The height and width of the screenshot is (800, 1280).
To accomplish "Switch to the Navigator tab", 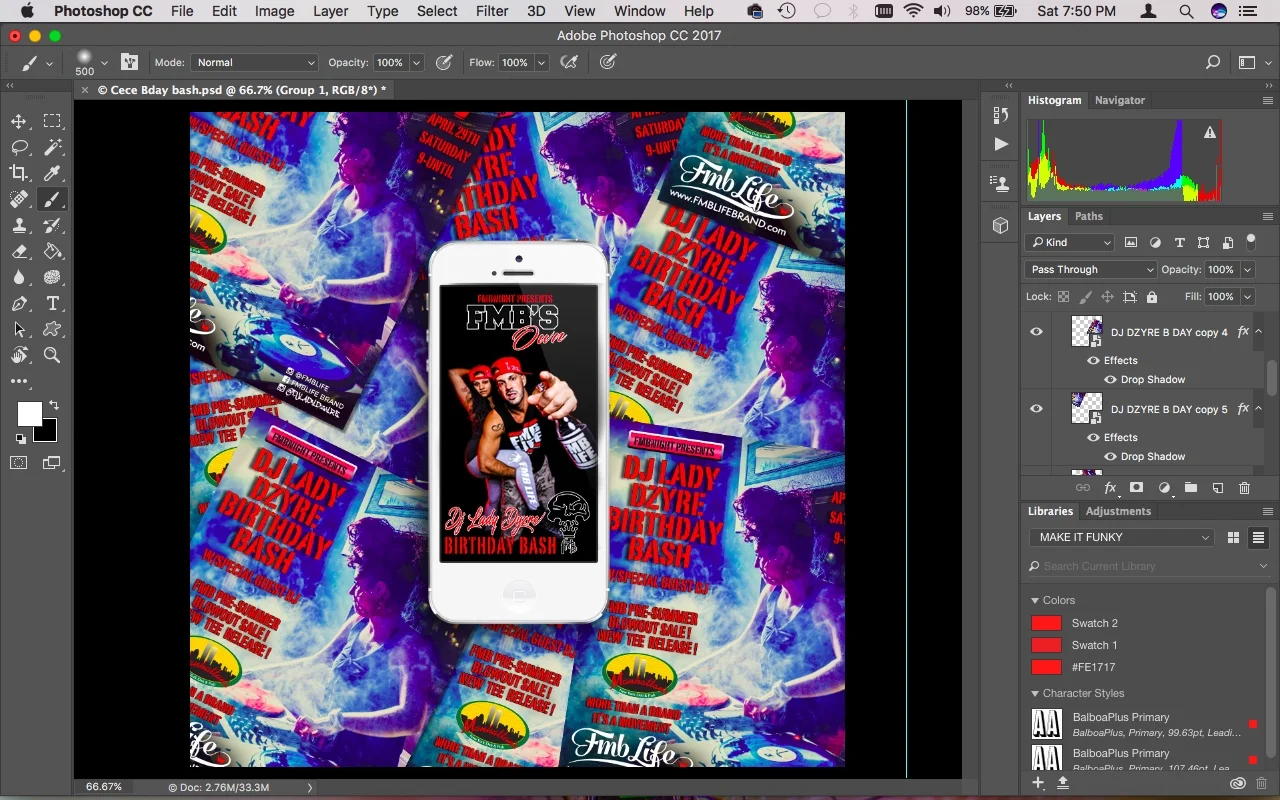I will pyautogui.click(x=1119, y=100).
